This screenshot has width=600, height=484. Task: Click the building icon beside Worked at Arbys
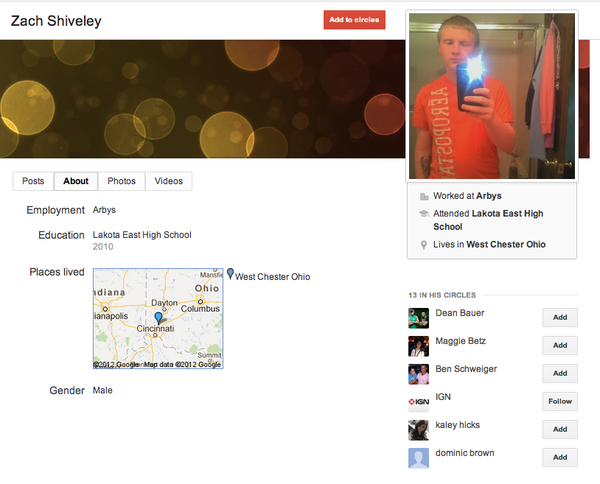424,196
